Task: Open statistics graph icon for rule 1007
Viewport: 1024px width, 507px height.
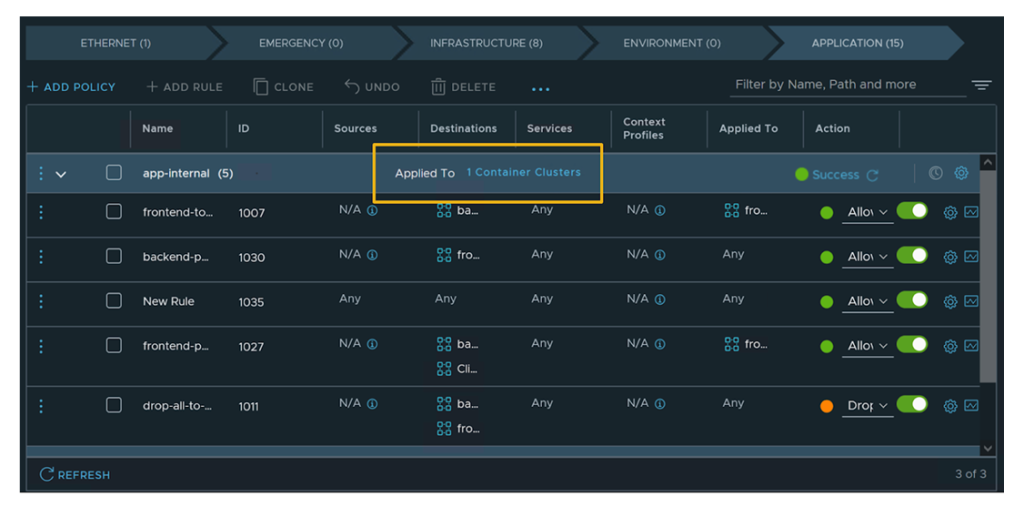Action: (971, 212)
